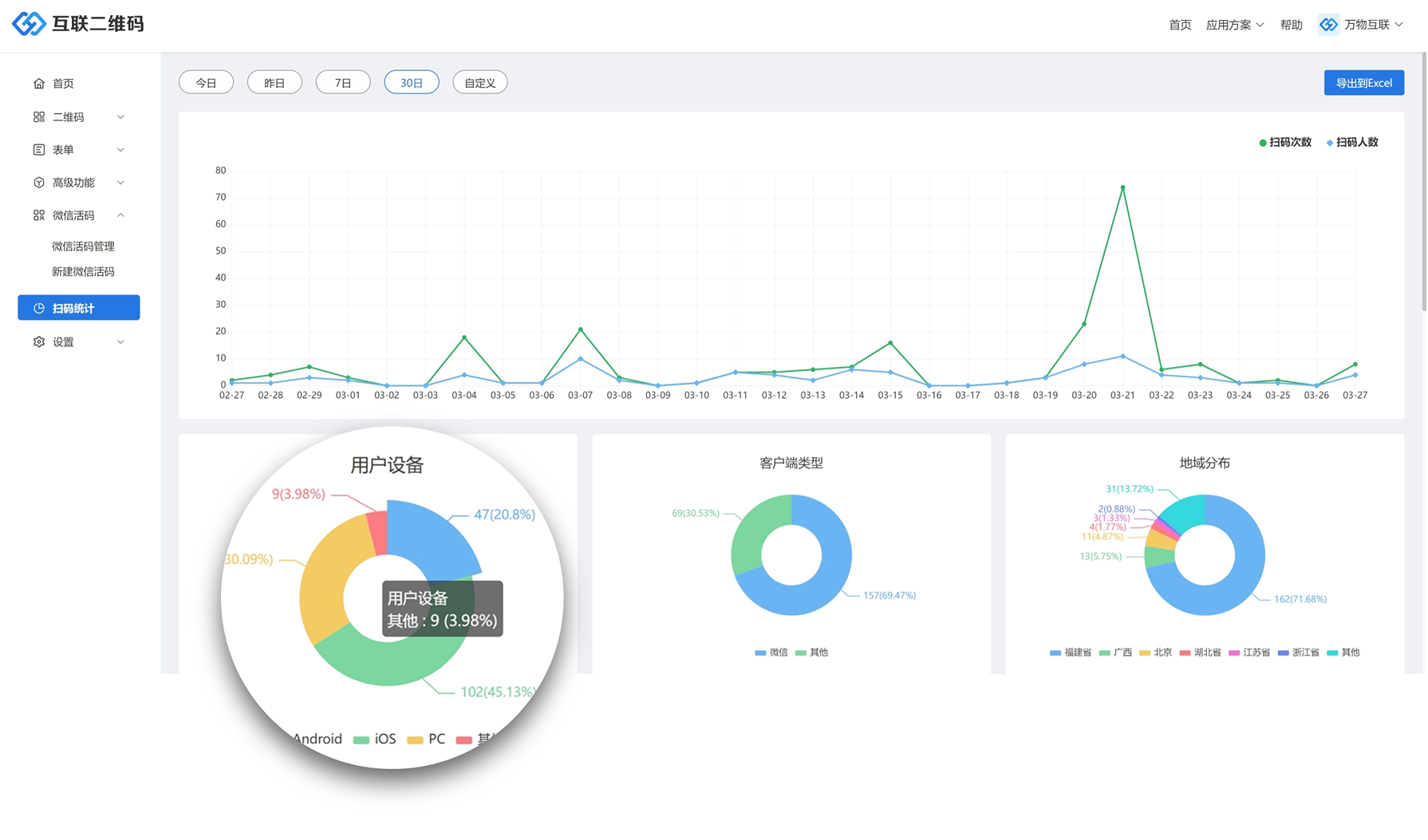Click the 万物互联 account avatar icon

(1328, 25)
